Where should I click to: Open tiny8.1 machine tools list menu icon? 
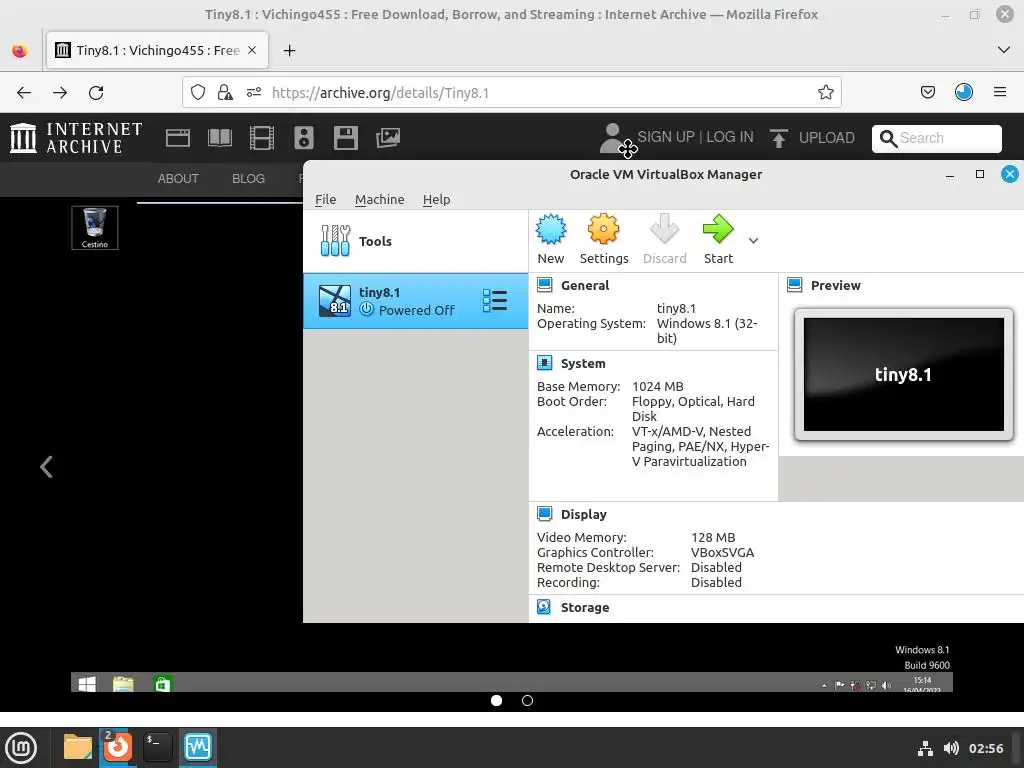click(x=494, y=300)
